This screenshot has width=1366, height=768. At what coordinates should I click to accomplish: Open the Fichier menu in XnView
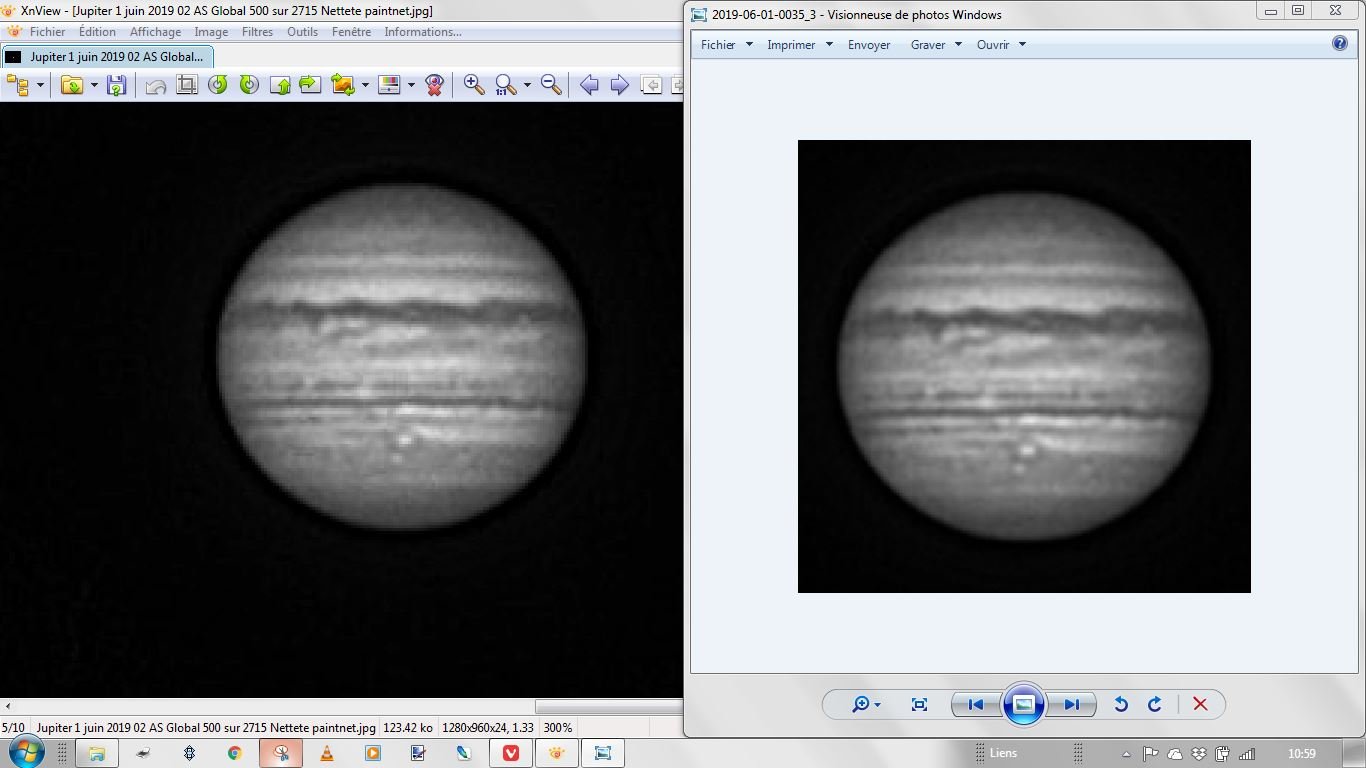[x=47, y=32]
